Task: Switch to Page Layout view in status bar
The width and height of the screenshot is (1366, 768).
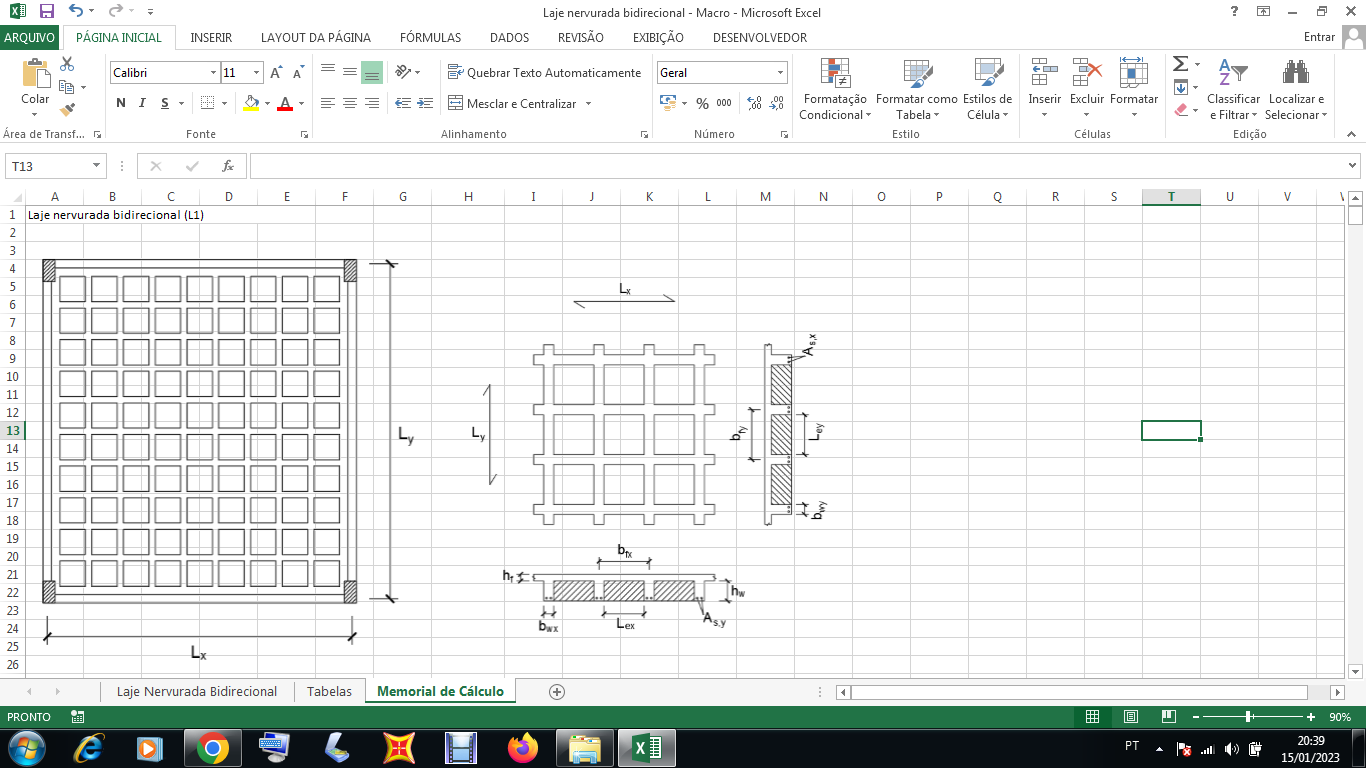Action: pyautogui.click(x=1131, y=717)
